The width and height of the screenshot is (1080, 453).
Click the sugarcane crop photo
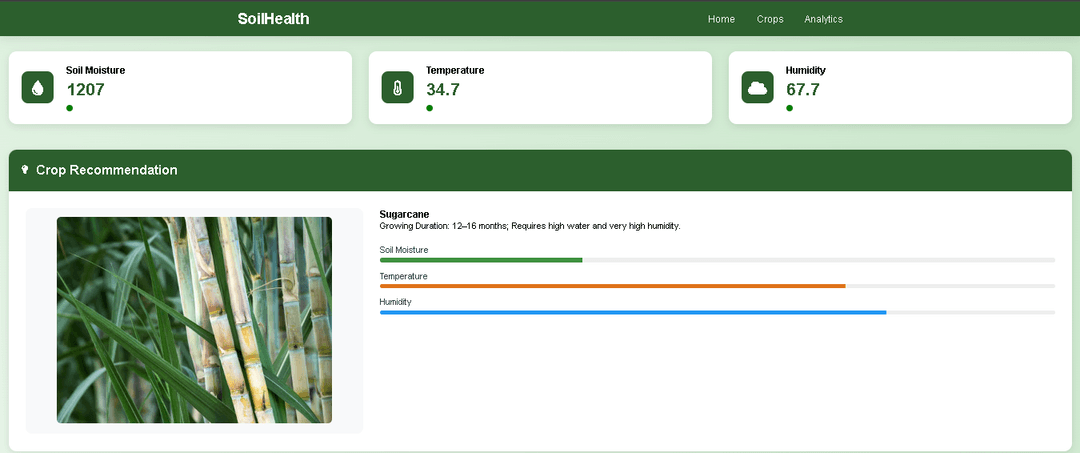(194, 320)
